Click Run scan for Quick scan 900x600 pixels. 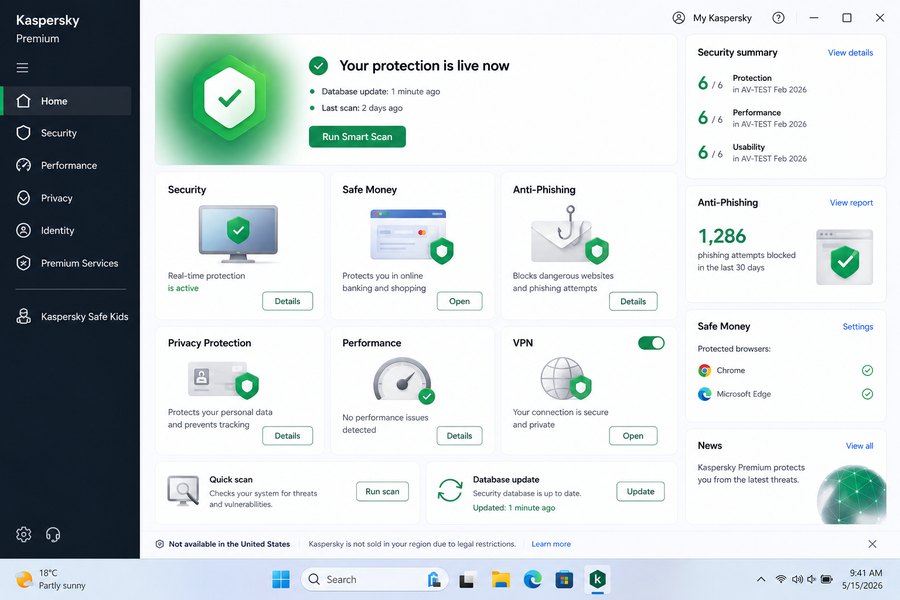click(382, 491)
